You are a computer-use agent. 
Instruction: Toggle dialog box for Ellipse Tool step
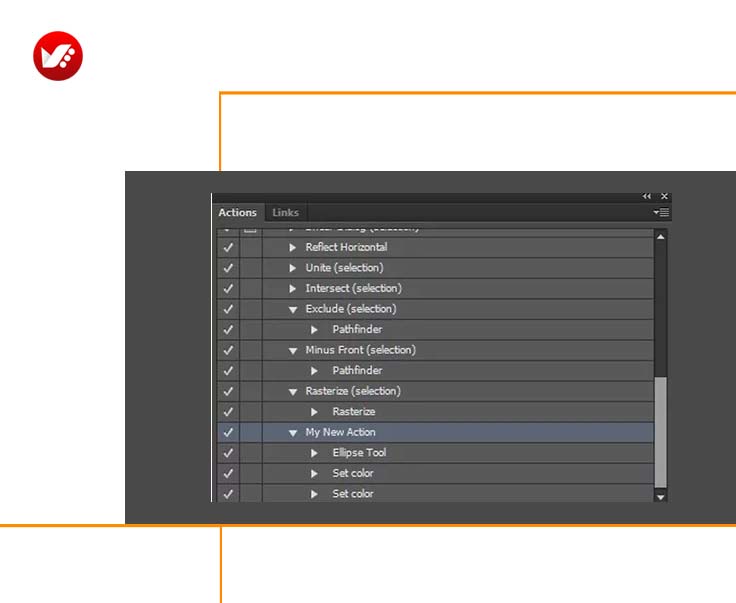pos(251,453)
